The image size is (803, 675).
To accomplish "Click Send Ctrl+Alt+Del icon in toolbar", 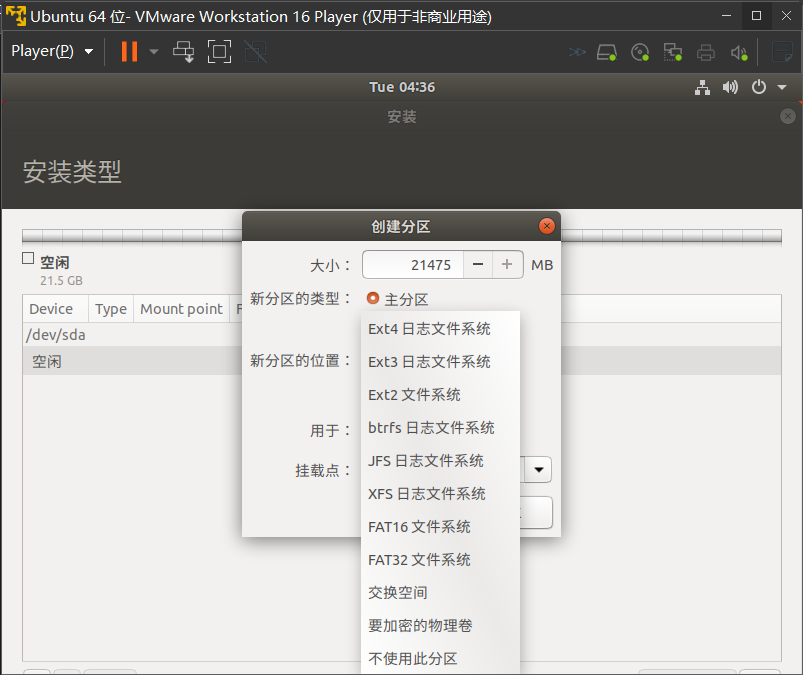I will pyautogui.click(x=184, y=52).
